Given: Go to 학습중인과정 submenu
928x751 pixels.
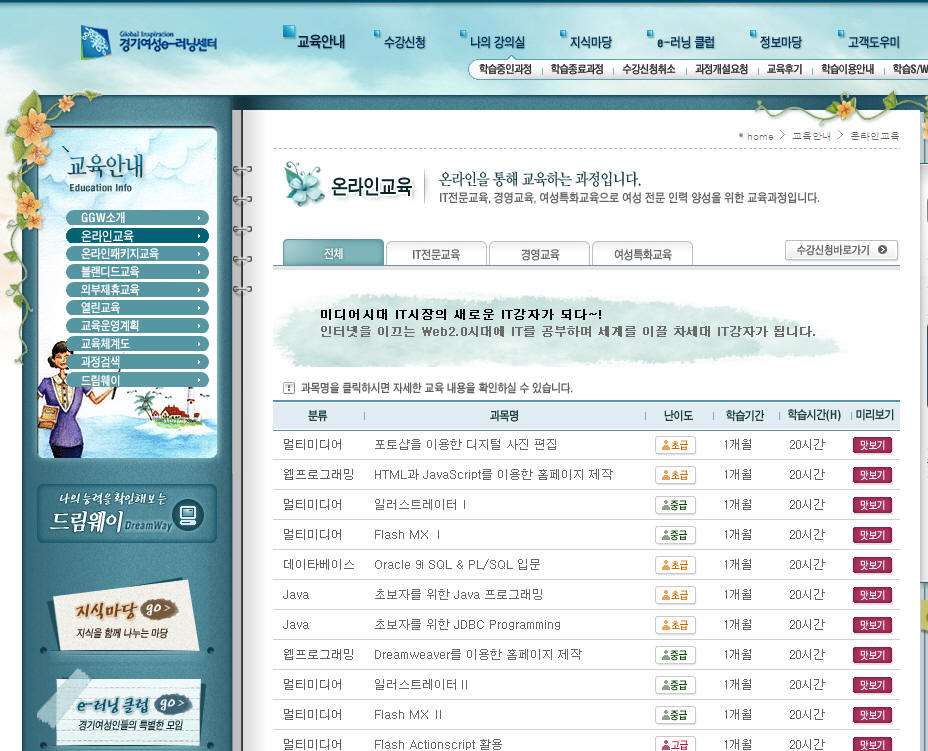Looking at the screenshot, I should click(505, 69).
